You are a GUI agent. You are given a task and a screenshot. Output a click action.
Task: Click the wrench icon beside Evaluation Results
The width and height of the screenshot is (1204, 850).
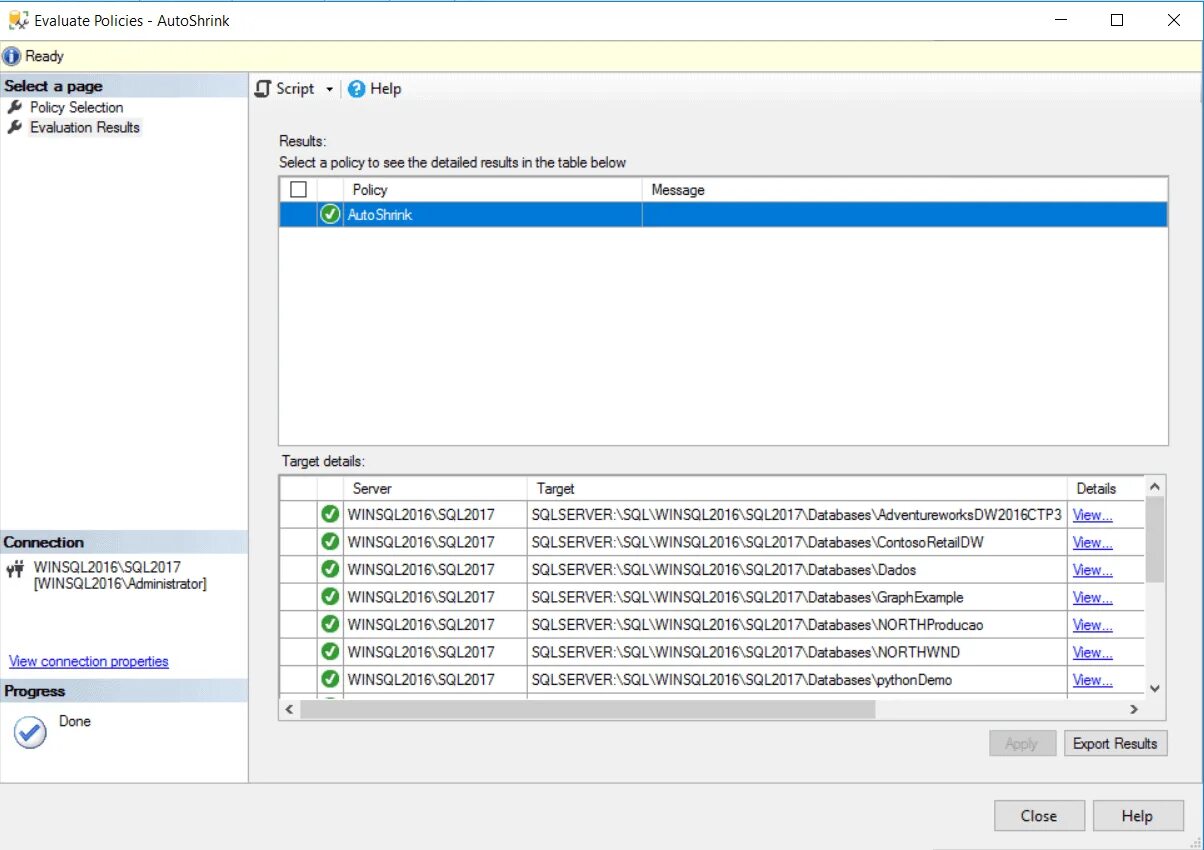pyautogui.click(x=15, y=127)
